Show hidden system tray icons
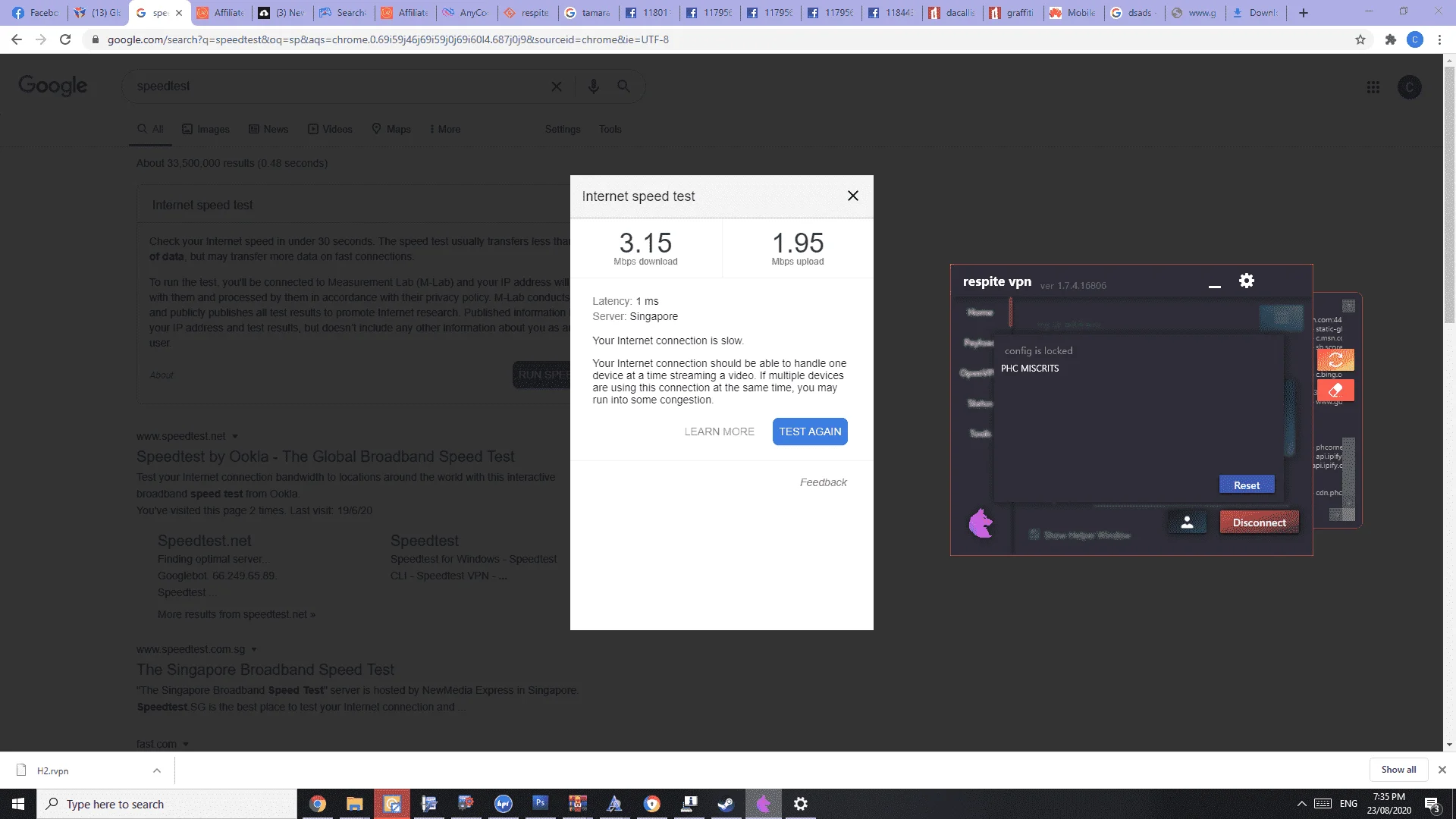The height and width of the screenshot is (819, 1456). pyautogui.click(x=1302, y=804)
